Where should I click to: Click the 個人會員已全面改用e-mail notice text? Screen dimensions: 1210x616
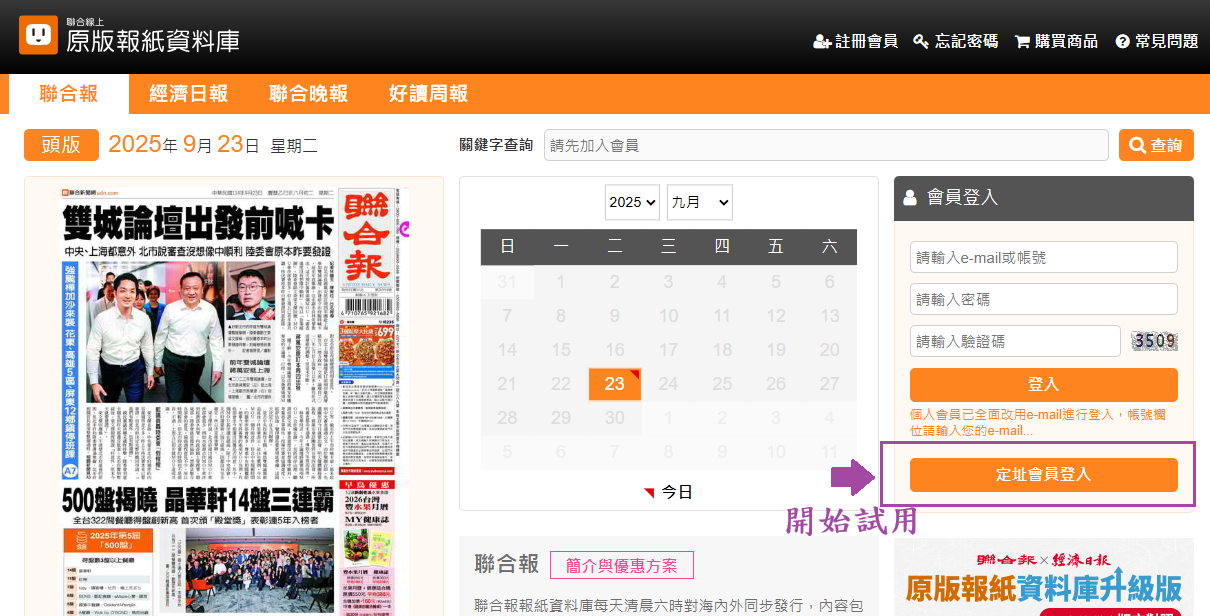pos(1038,422)
